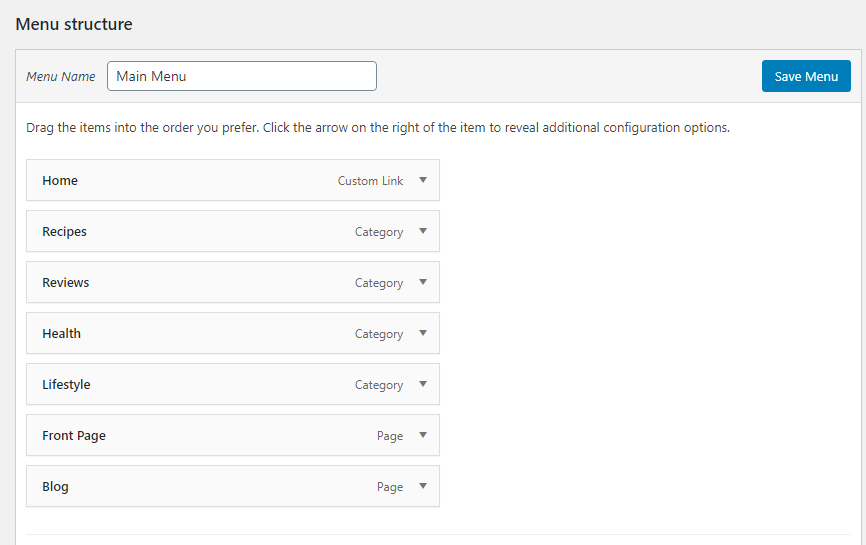Select the Blog menu item title

tap(55, 487)
